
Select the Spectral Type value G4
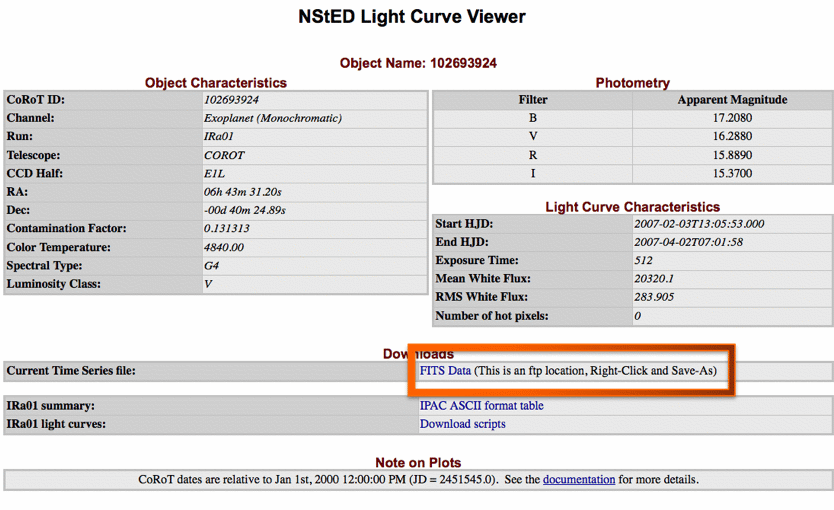[x=211, y=266]
